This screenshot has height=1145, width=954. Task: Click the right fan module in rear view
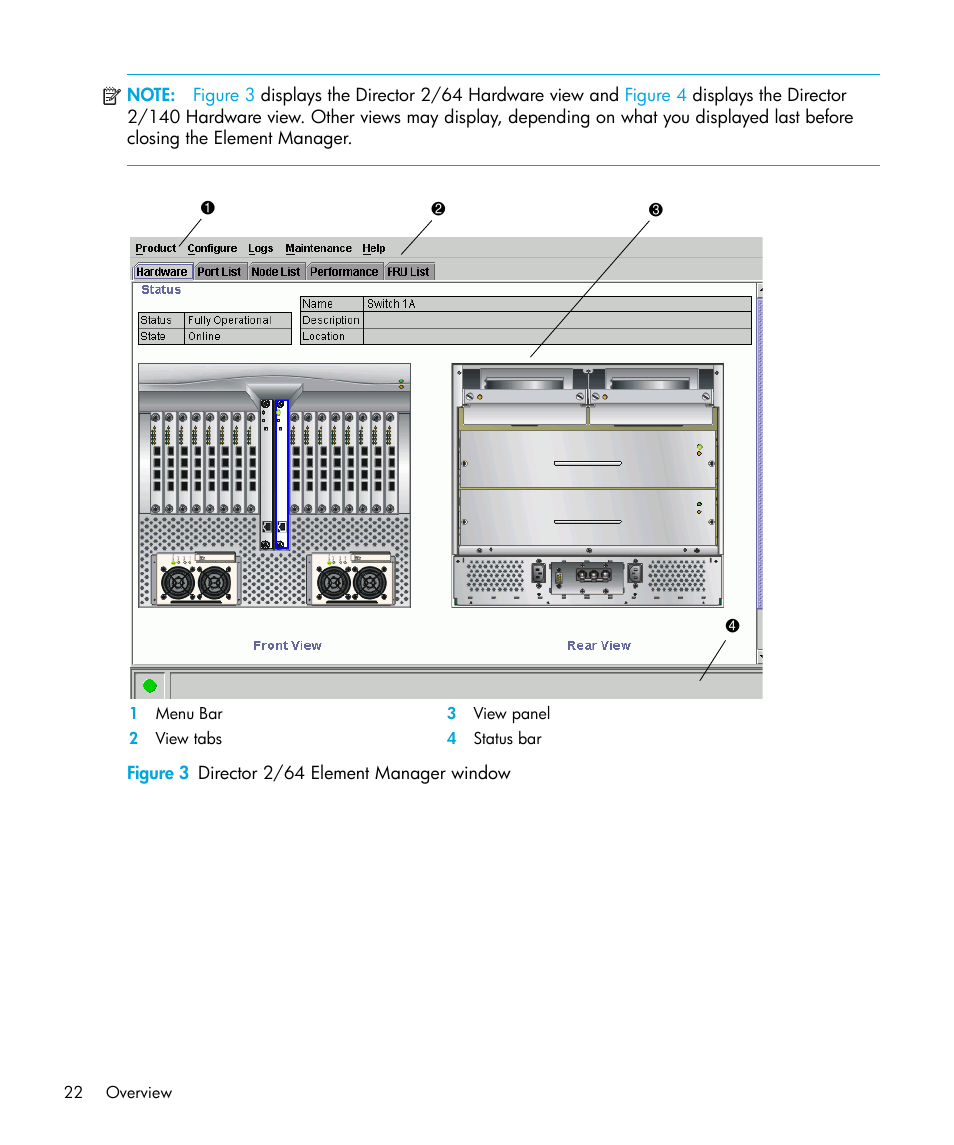coord(652,396)
